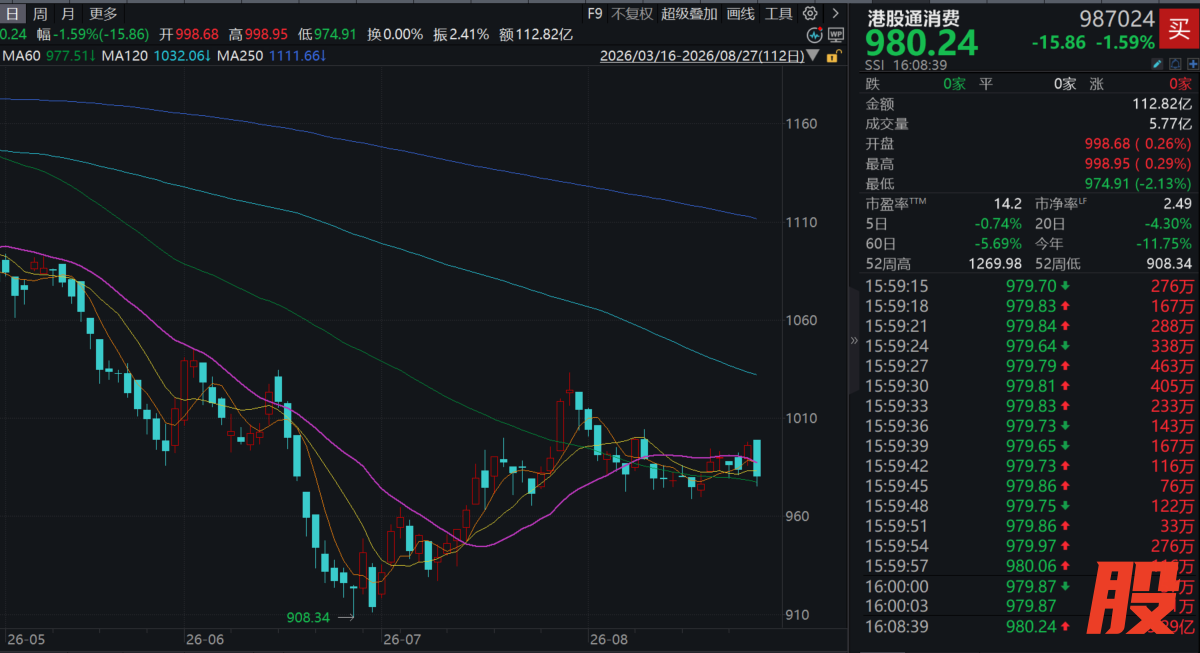Set a price alert with the bell icon

(x=1176, y=64)
